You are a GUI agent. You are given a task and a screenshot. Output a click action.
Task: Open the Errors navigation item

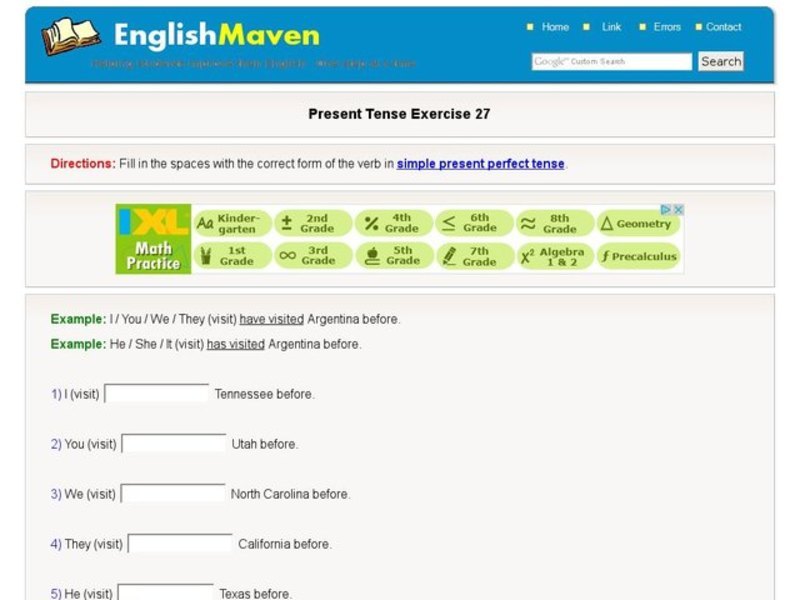point(666,27)
